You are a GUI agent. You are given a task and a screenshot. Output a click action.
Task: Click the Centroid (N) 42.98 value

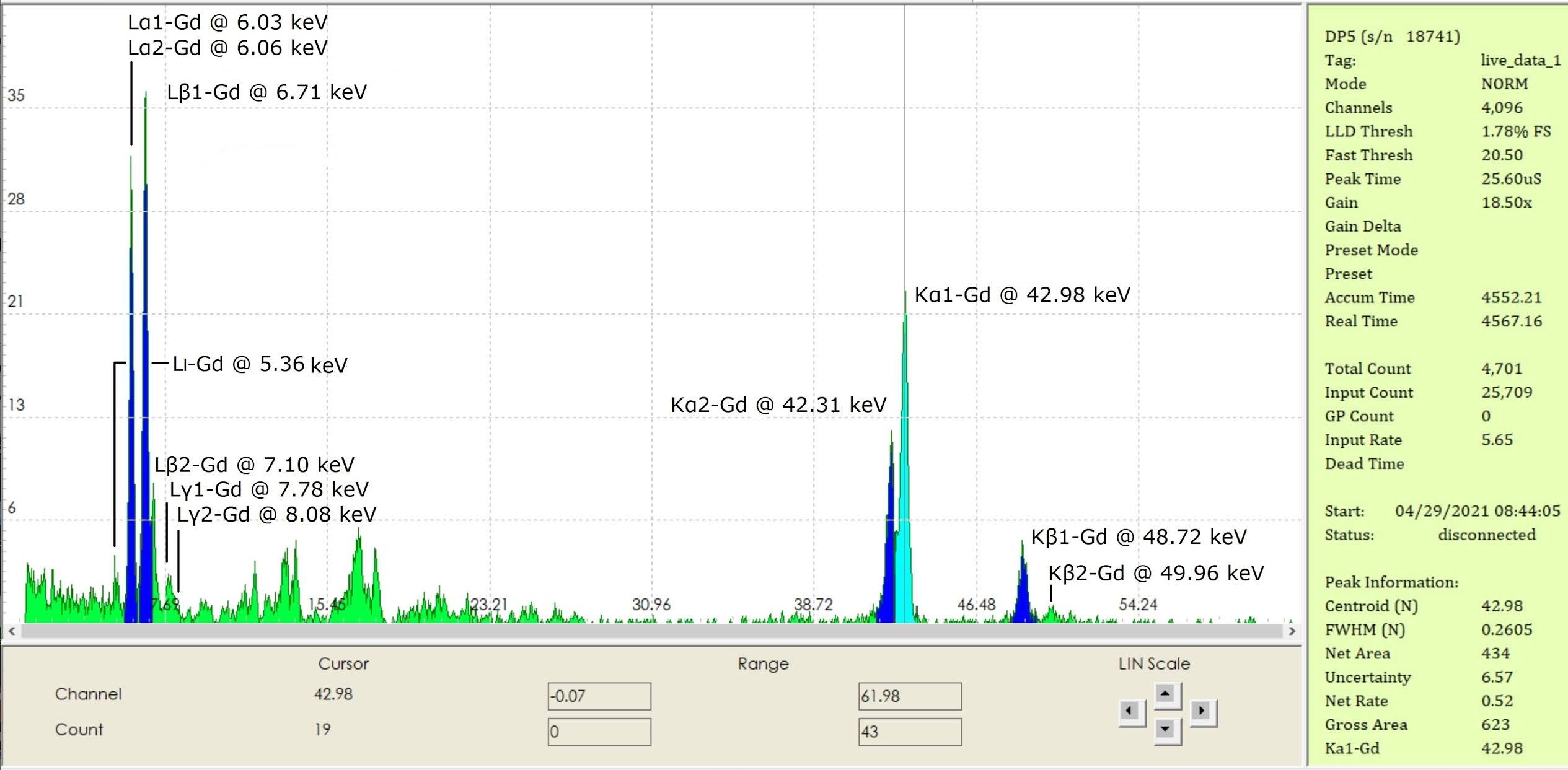[1508, 606]
